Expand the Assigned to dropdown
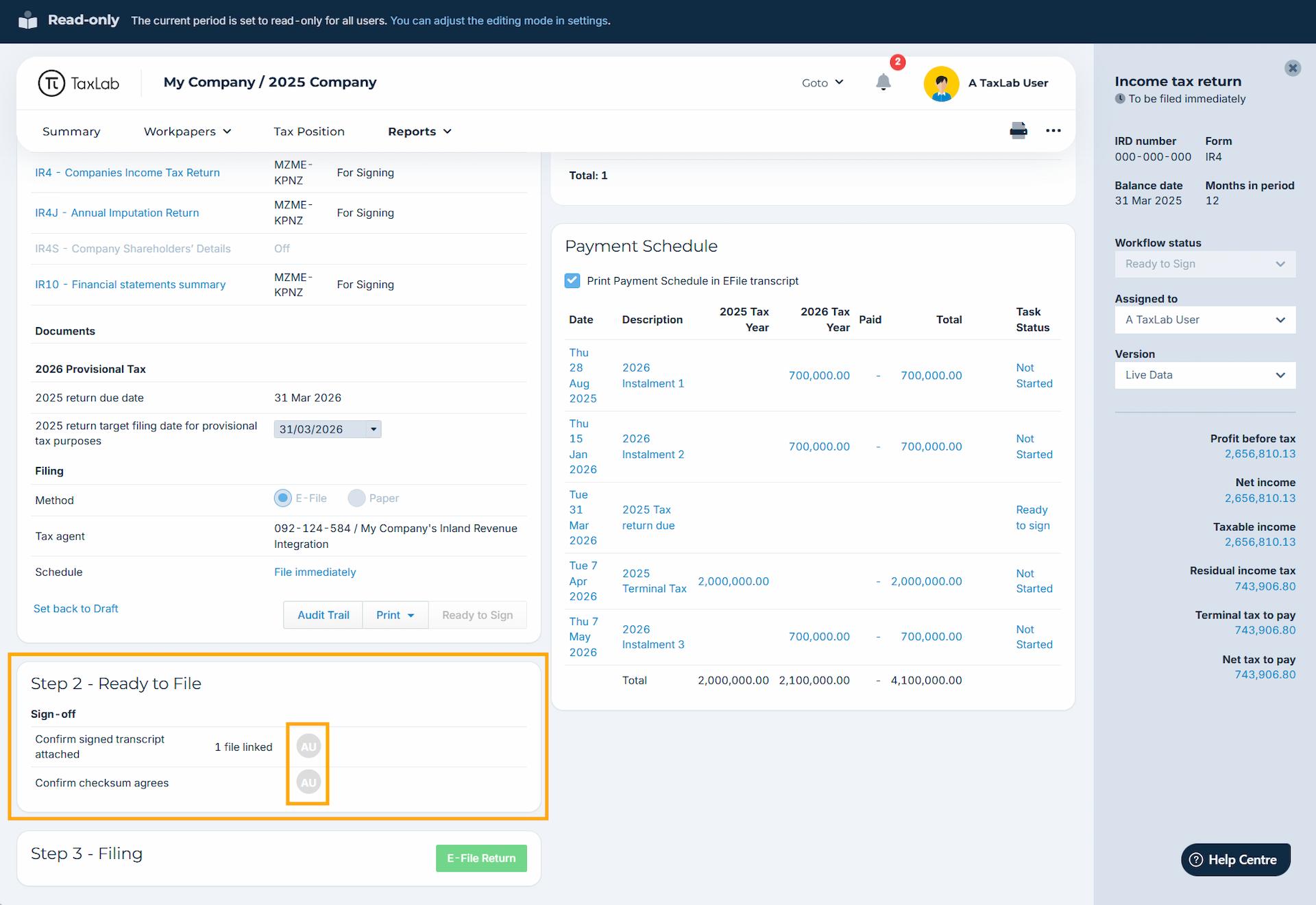The image size is (1316, 905). coord(1205,320)
